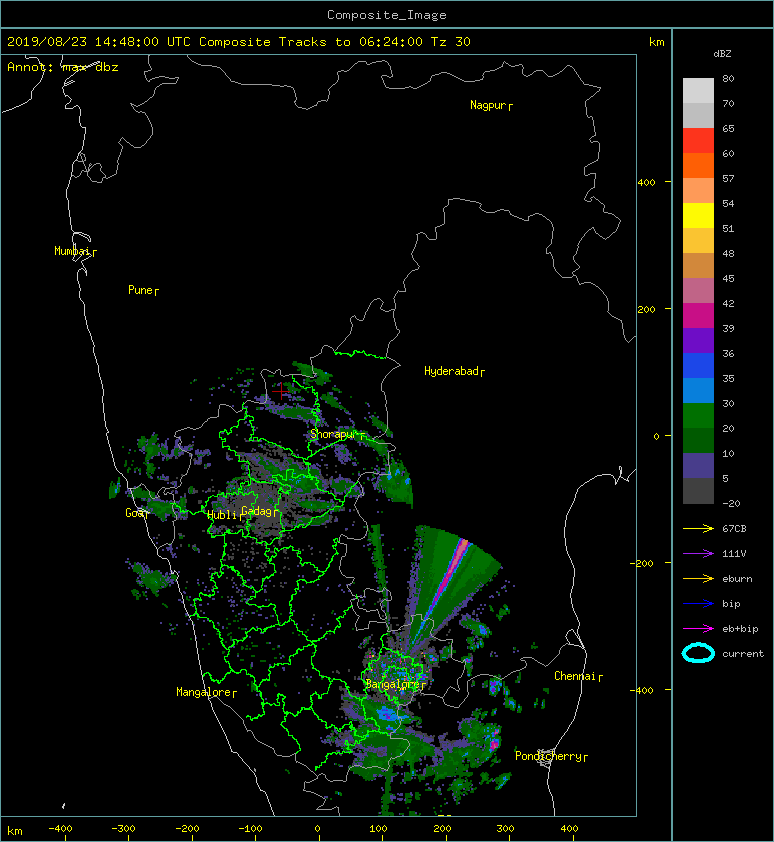
Task: Select the Bangalore city label
Action: tap(395, 685)
